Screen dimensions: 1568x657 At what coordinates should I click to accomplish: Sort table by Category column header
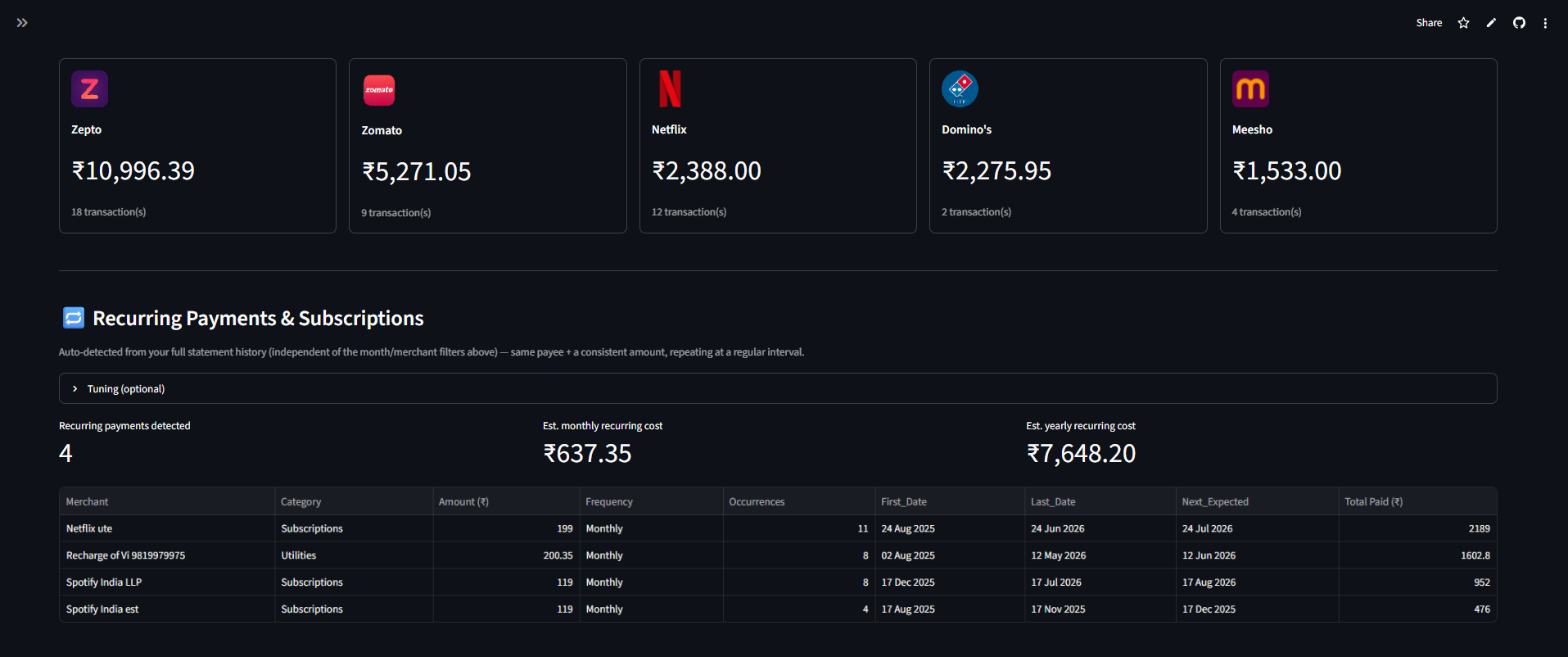[354, 501]
